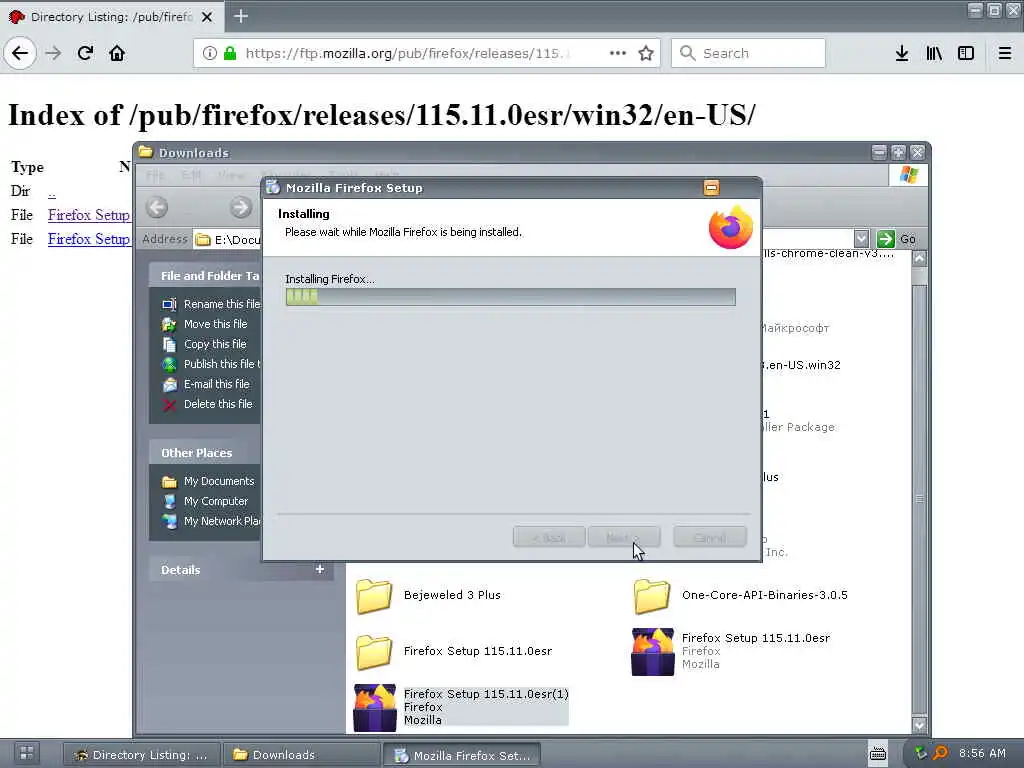Select the Firefox Setup 115.11.0esr installer file
The width and height of the screenshot is (1024, 768).
click(730, 651)
